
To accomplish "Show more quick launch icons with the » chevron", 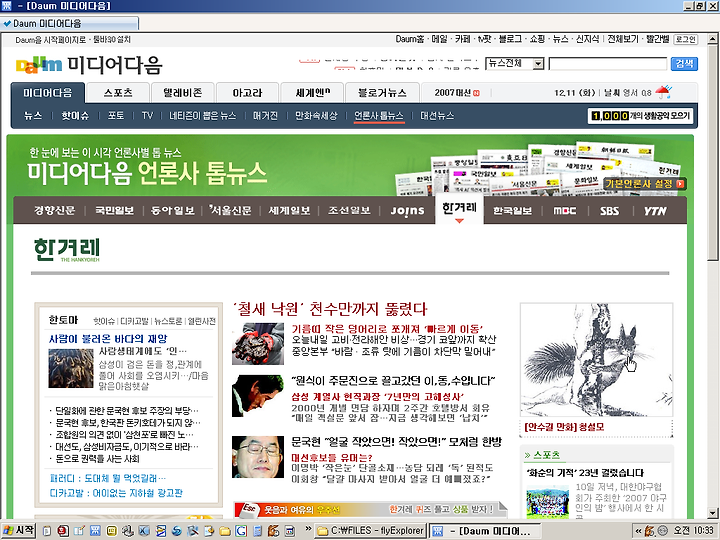I will [x=308, y=529].
